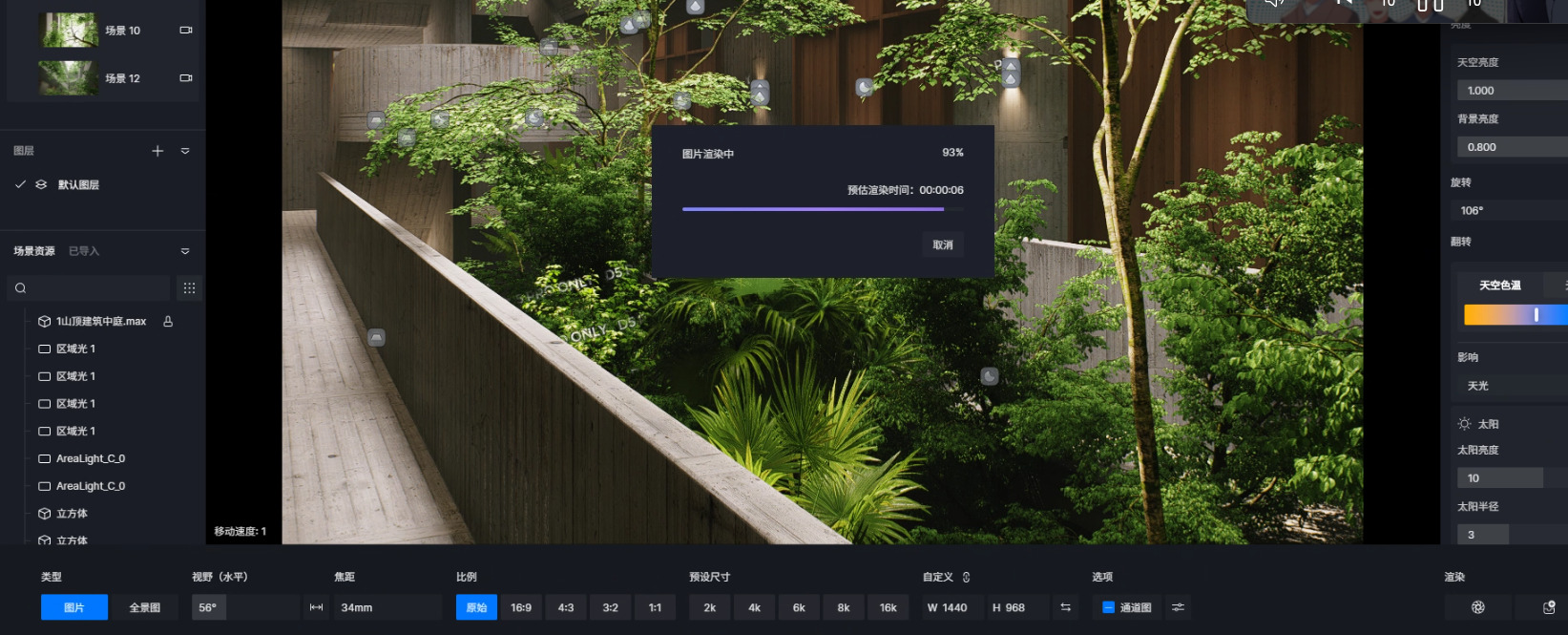Click the camera icon beside 场景 10
The image size is (1568, 635).
pos(186,31)
